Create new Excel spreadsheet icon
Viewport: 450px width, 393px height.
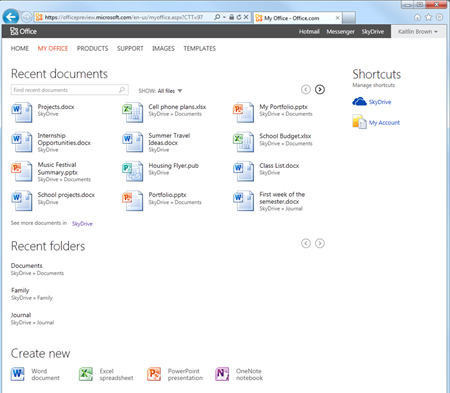point(86,374)
